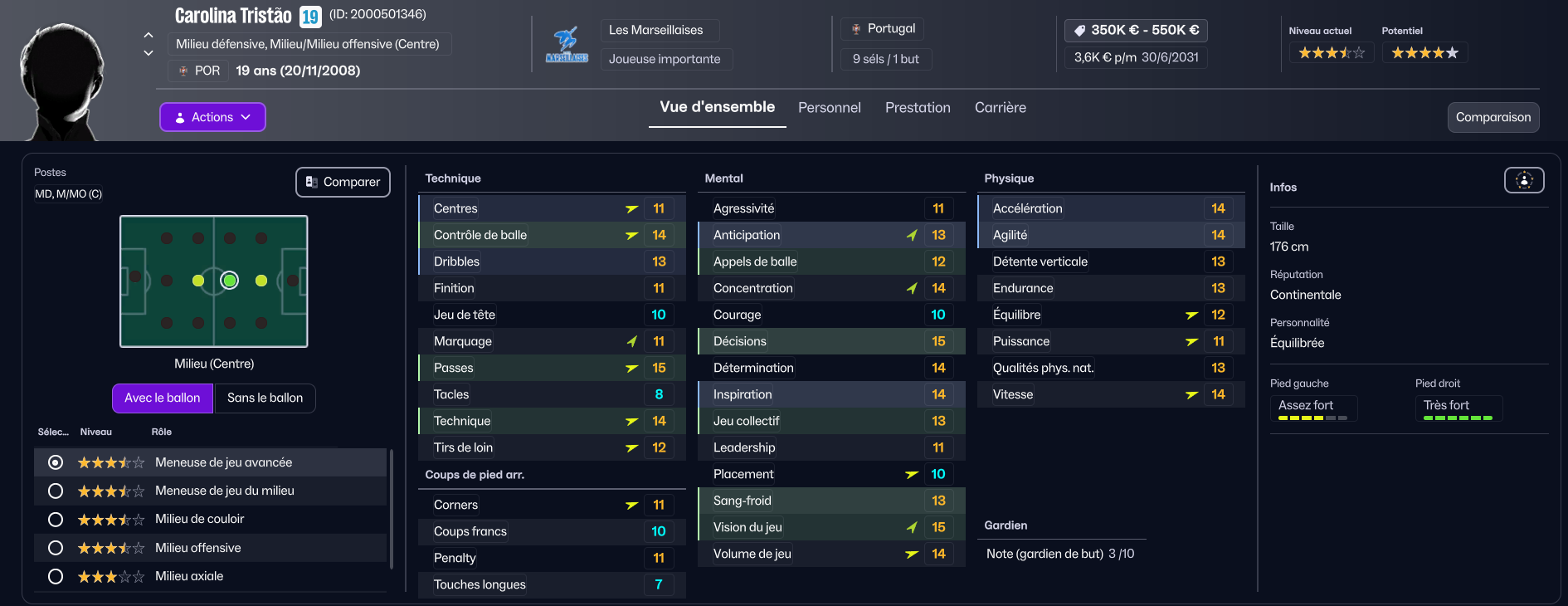This screenshot has height=606, width=1568.
Task: Click the selected centre midfield pitch position
Action: tap(230, 281)
